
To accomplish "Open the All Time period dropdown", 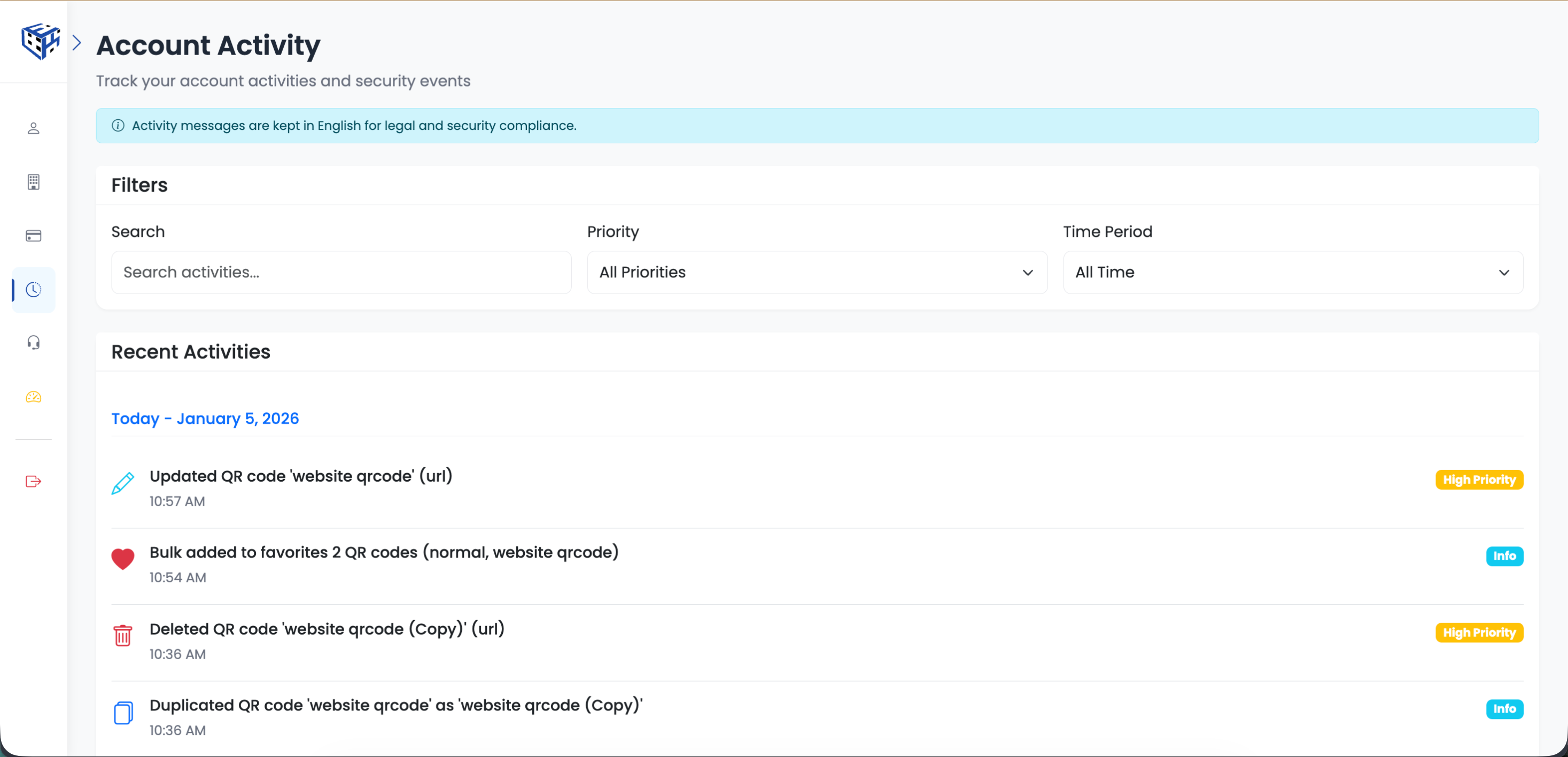I will point(1292,272).
